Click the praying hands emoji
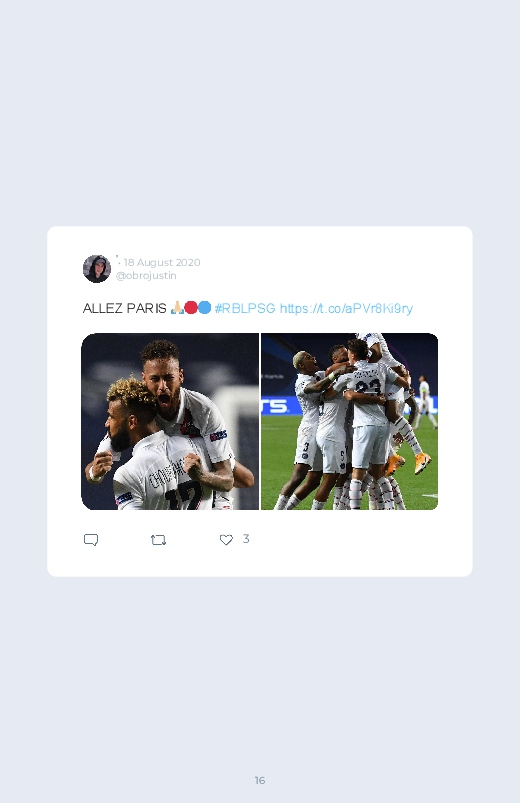Image resolution: width=520 pixels, height=803 pixels. (x=177, y=308)
